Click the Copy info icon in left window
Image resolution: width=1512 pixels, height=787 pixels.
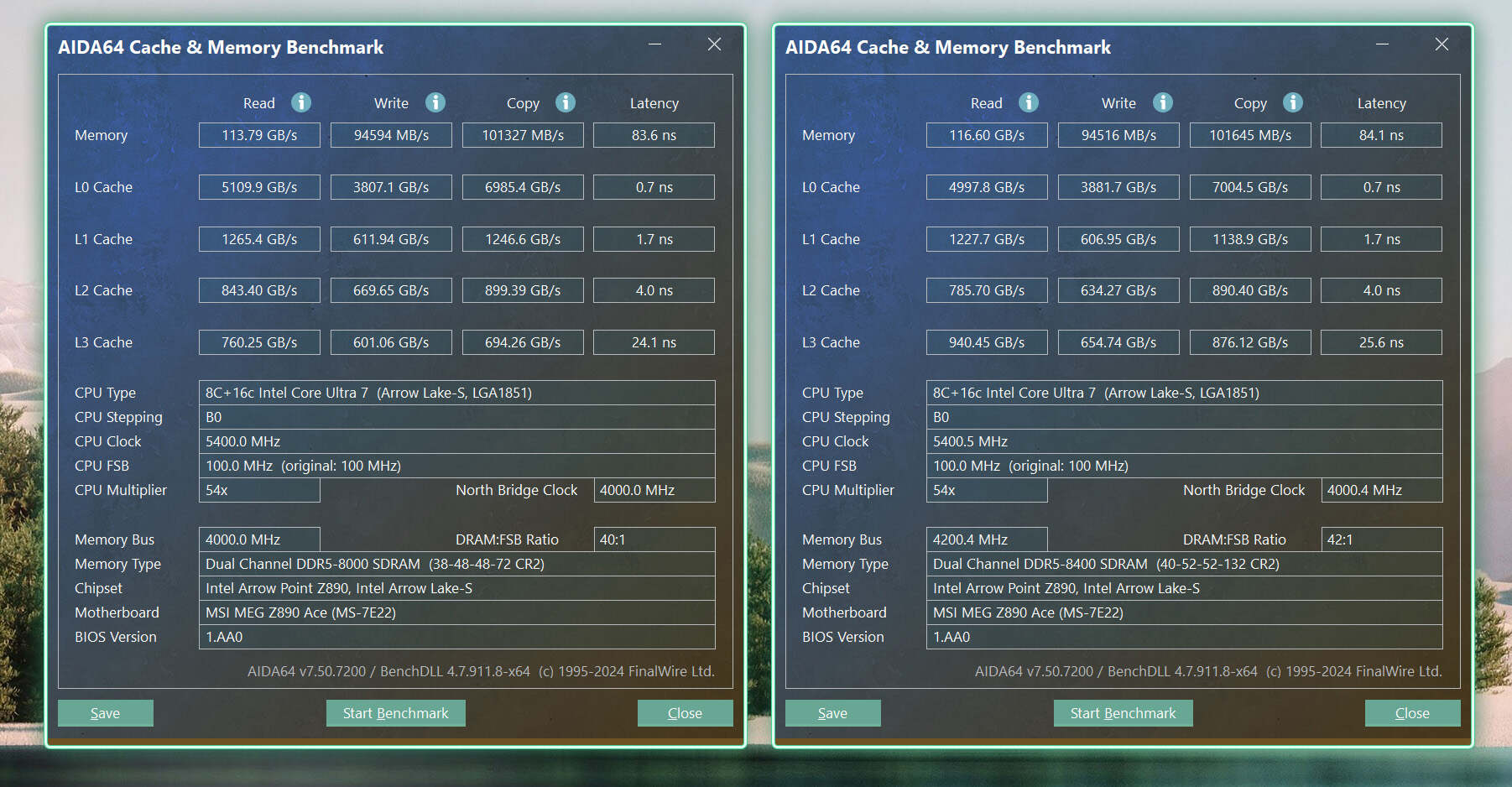566,102
